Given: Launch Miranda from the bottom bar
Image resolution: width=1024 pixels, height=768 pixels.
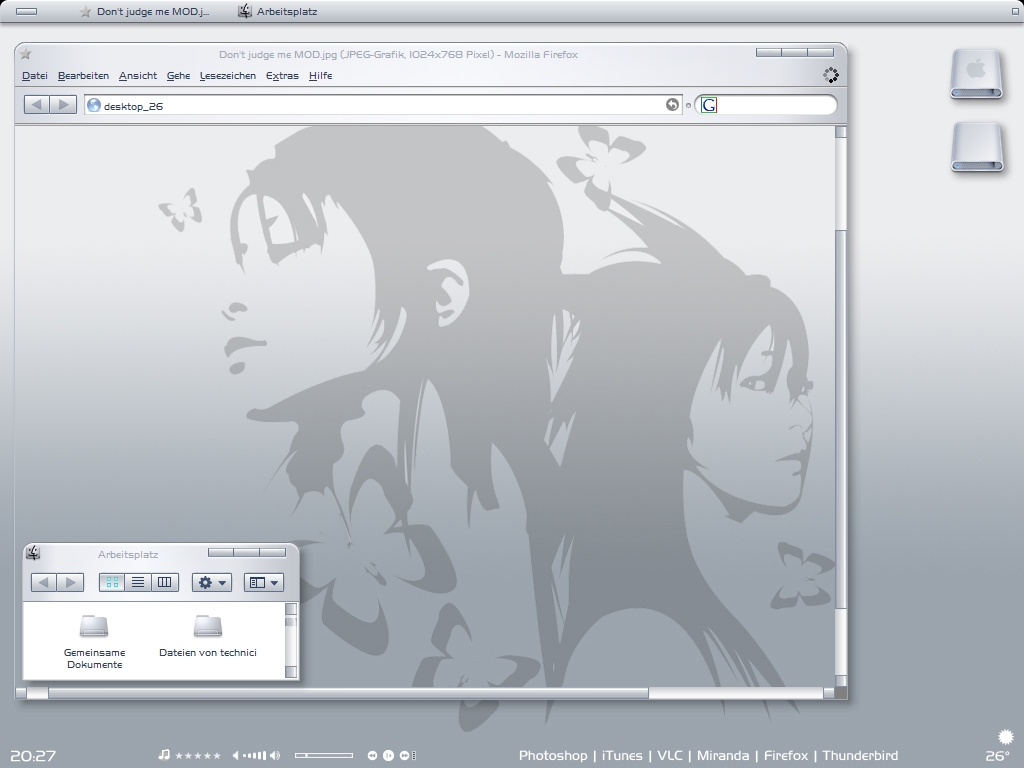Looking at the screenshot, I should tap(723, 756).
